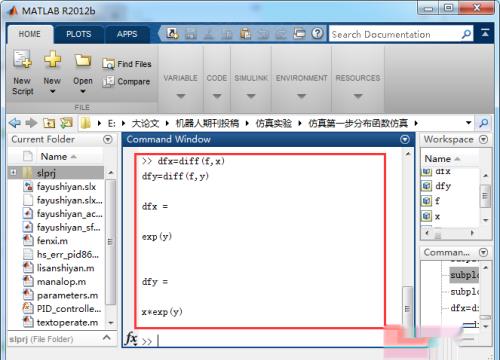Open the Help question mark icon
This screenshot has width=500, height=360.
click(317, 33)
